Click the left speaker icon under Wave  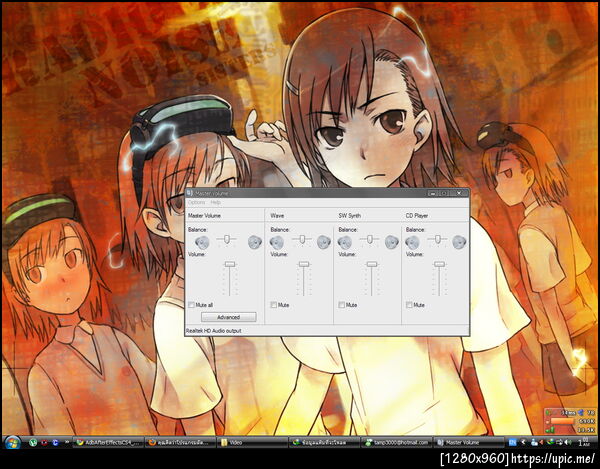pos(277,242)
